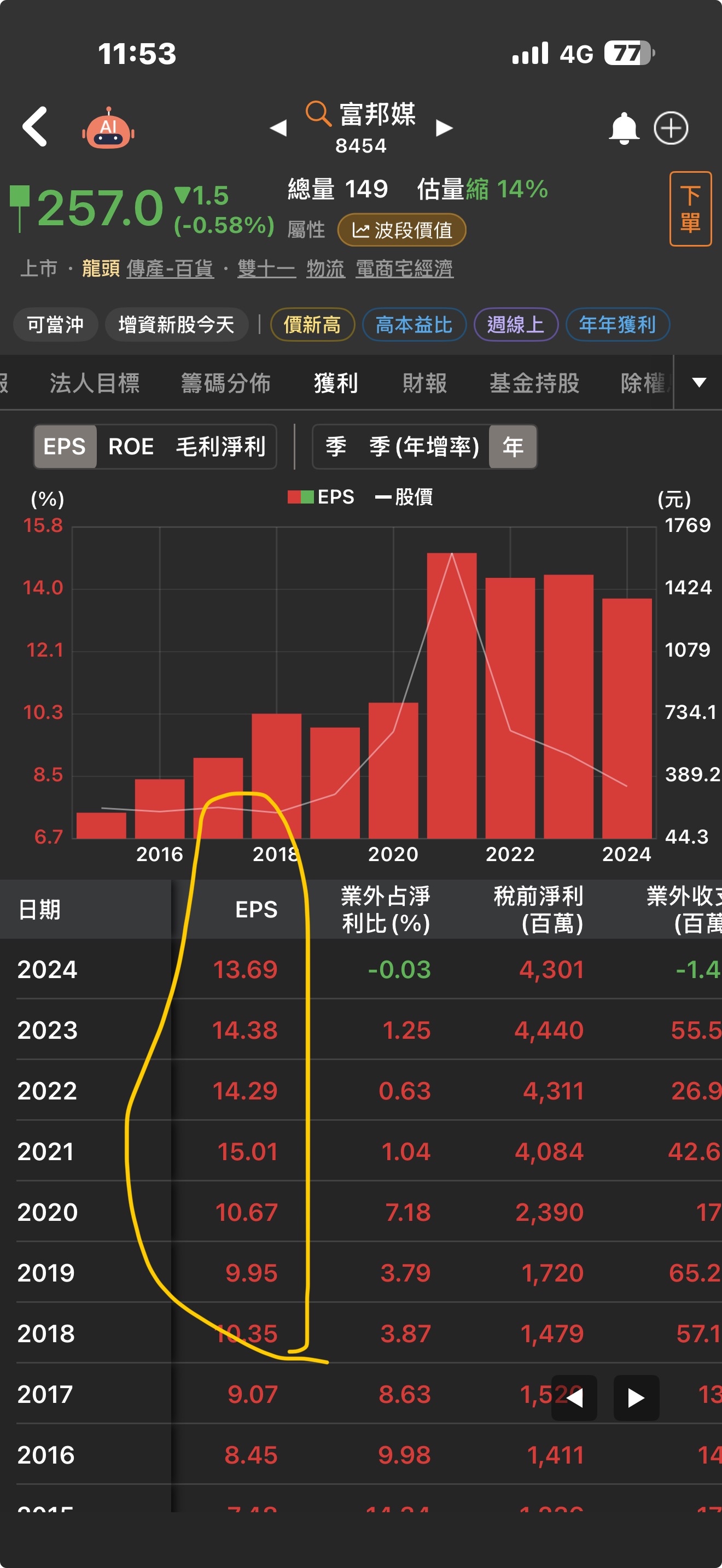722x1568 pixels.
Task: Switch to the 財報 tab
Action: tap(425, 383)
